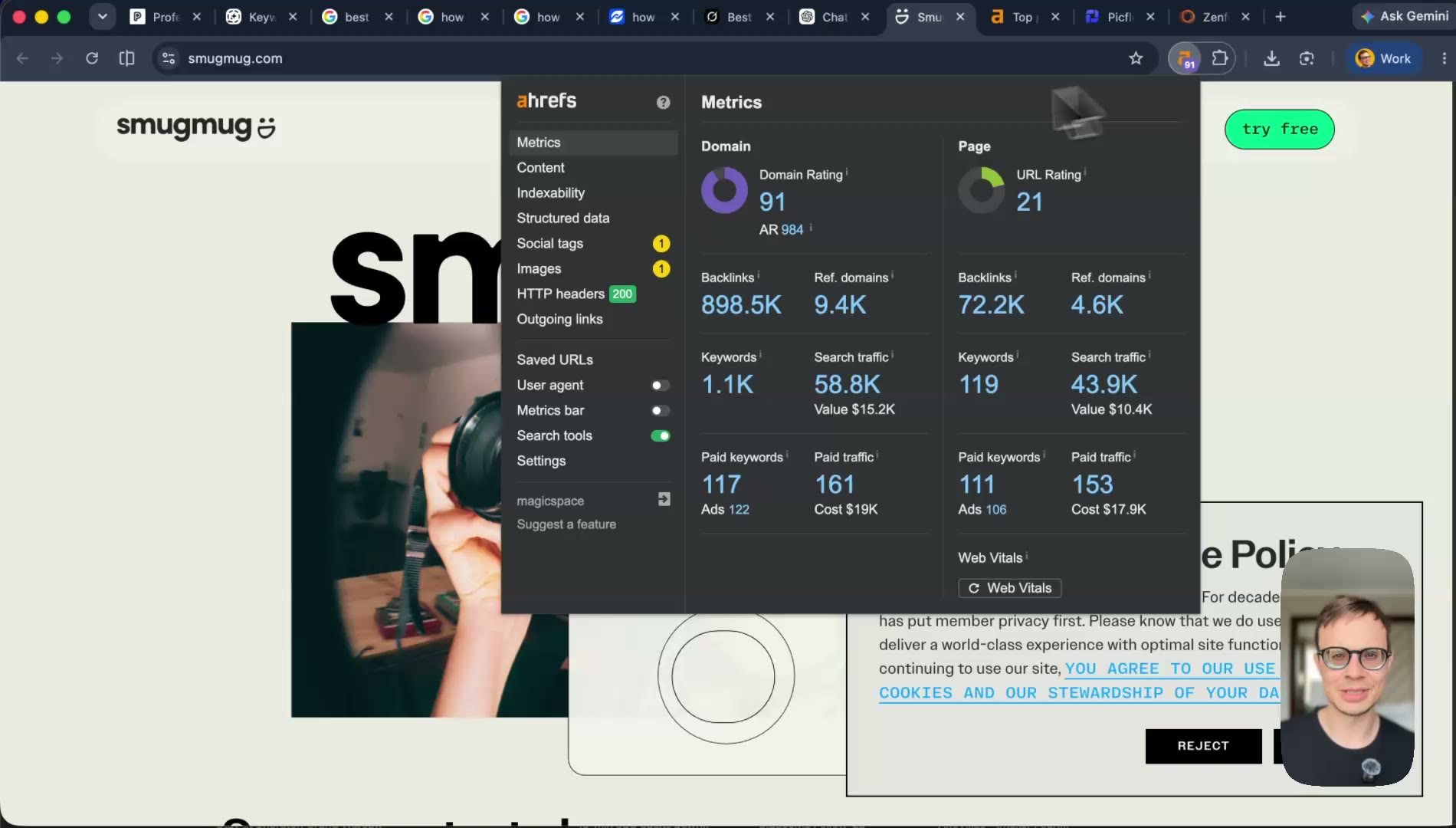Click domain Ref. domains value 9.4K
Image resolution: width=1456 pixels, height=828 pixels.
[x=840, y=305]
